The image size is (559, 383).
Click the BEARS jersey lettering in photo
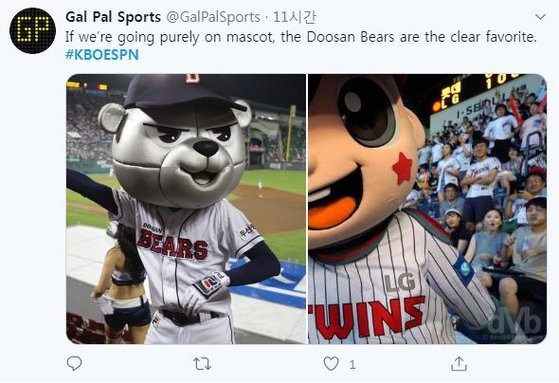point(173,244)
